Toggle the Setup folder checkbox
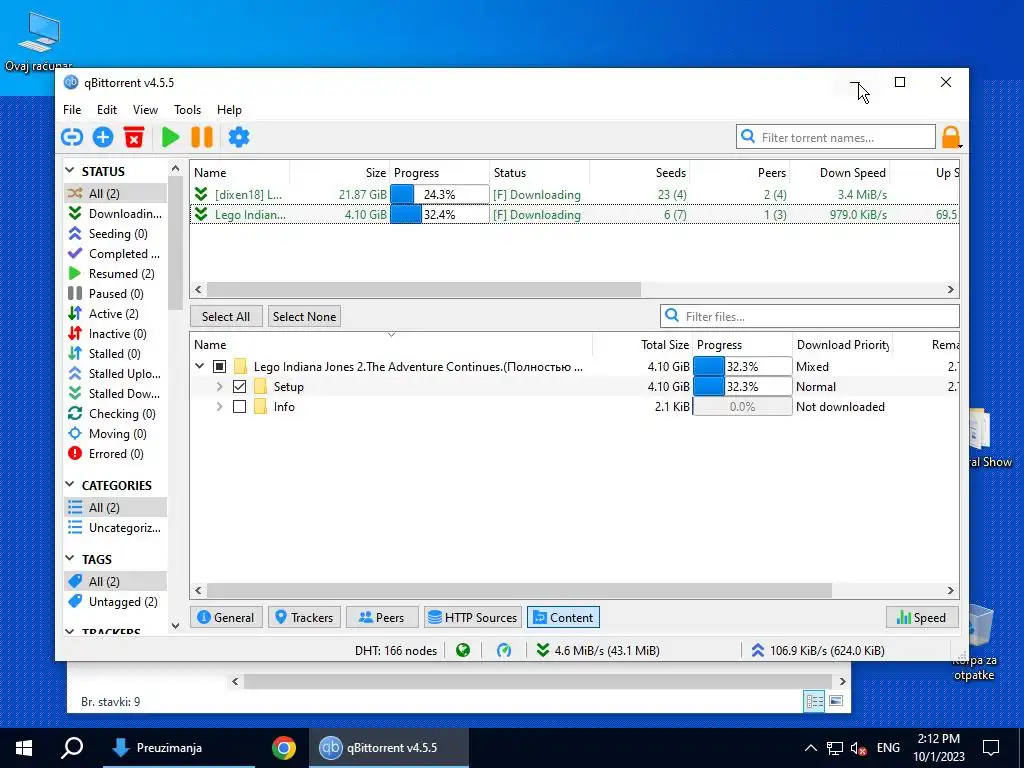Screen dimensions: 1024x768 pos(240,387)
